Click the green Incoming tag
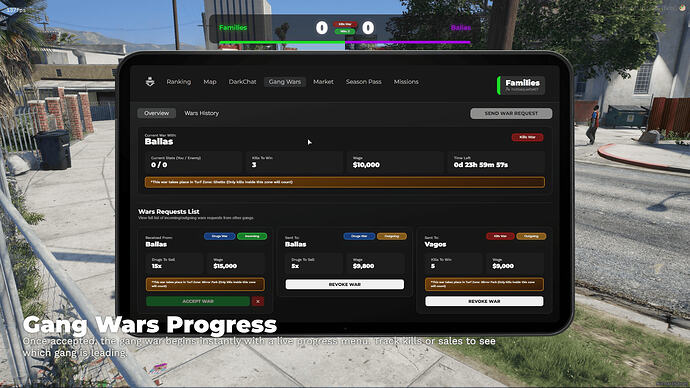The image size is (690, 388). click(x=252, y=236)
